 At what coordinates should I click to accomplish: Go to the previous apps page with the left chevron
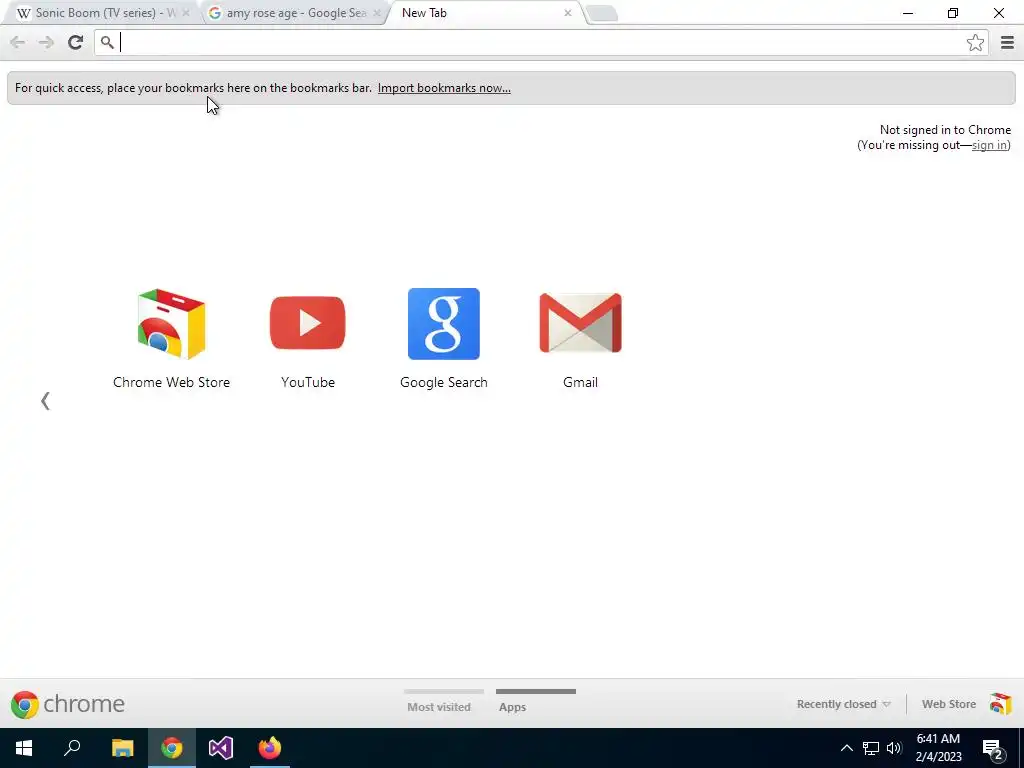pos(45,401)
